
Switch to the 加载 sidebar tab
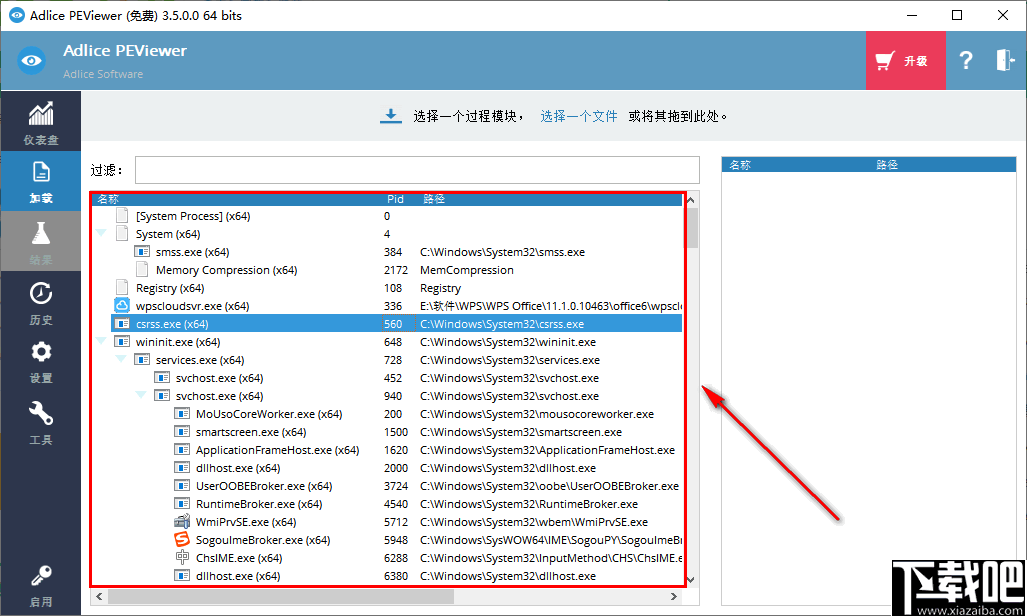41,181
